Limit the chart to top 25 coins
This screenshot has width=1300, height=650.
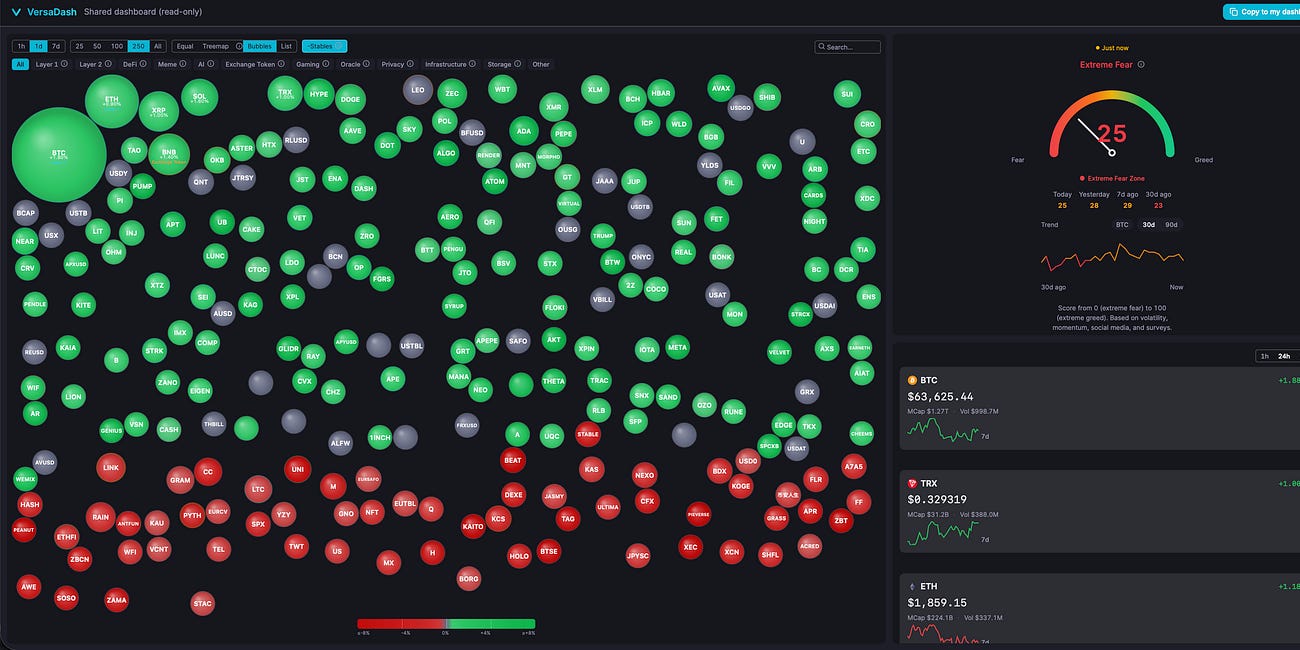(x=79, y=46)
